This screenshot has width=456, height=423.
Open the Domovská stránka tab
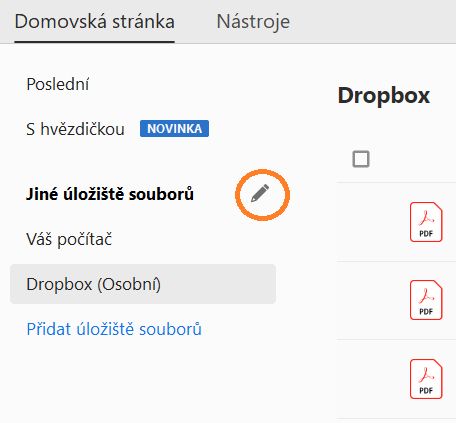[x=95, y=22]
